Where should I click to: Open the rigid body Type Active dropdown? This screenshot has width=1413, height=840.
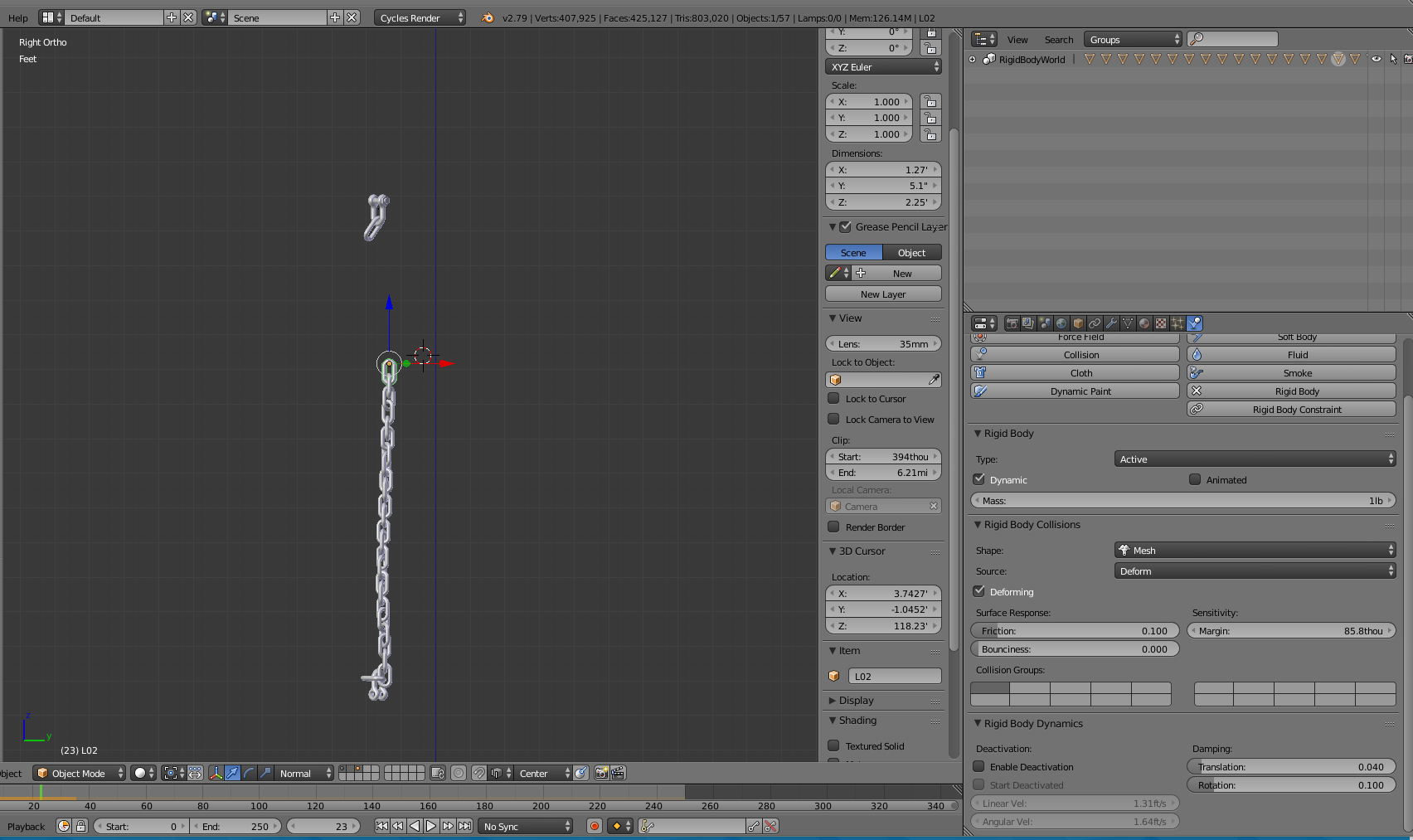point(1255,459)
